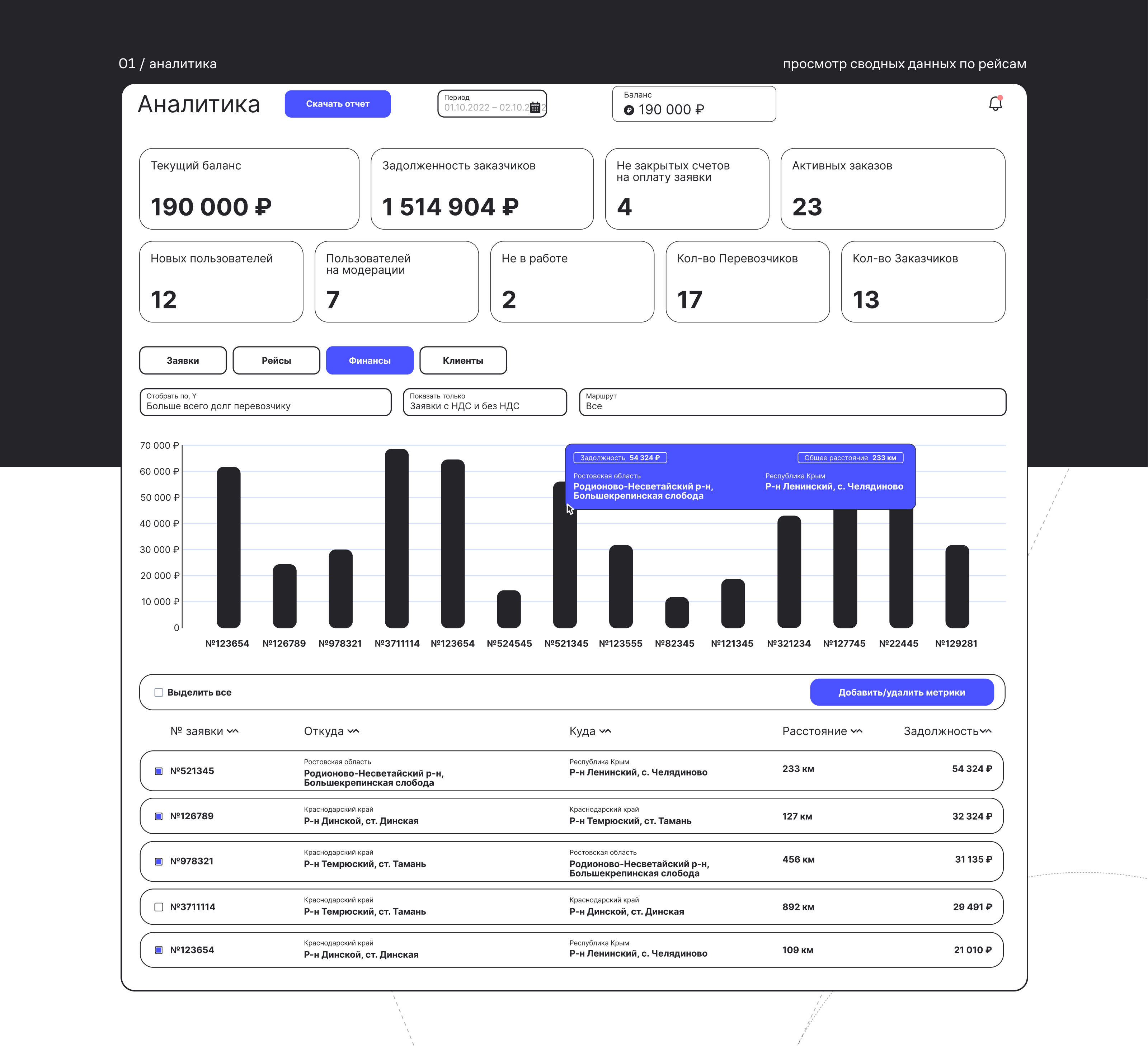Sort by Задолжность column arrow
The image size is (1148, 1046).
pyautogui.click(x=986, y=731)
